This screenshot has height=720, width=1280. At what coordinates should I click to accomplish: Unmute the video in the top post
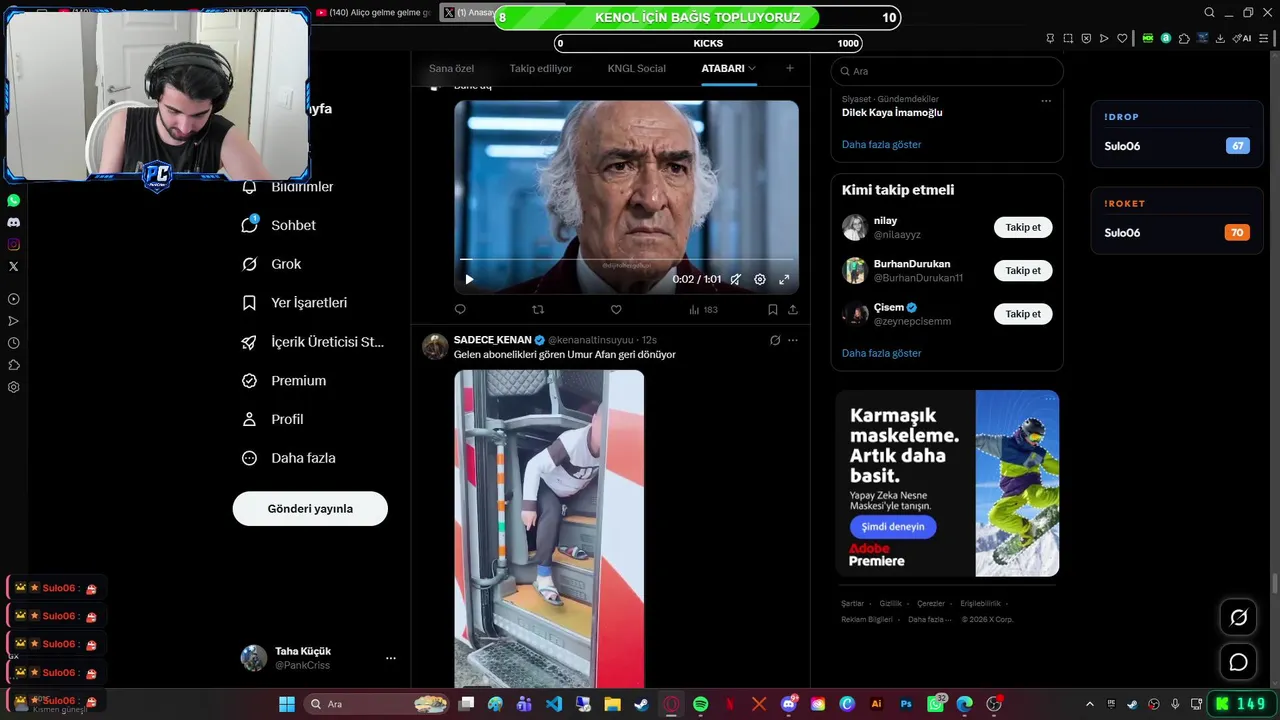735,280
